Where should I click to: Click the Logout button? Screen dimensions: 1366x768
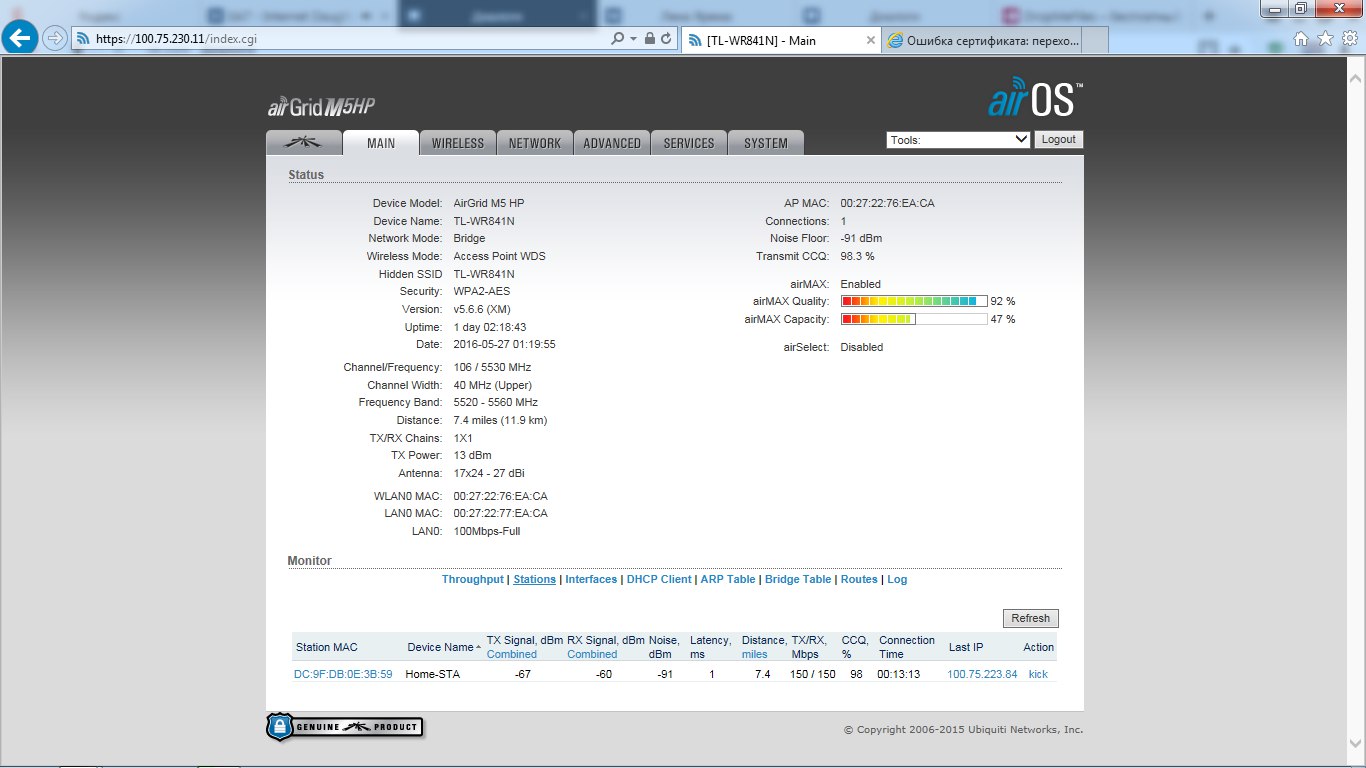click(x=1058, y=140)
